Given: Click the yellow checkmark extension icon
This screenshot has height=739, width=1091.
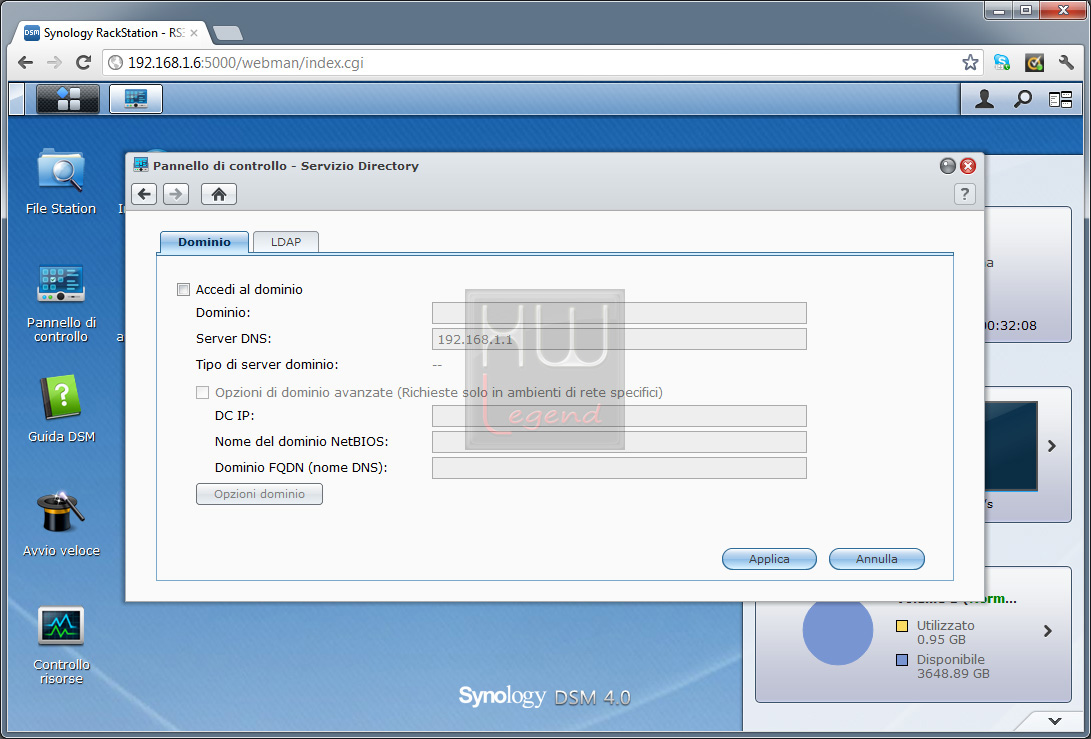Looking at the screenshot, I should pyautogui.click(x=1034, y=63).
